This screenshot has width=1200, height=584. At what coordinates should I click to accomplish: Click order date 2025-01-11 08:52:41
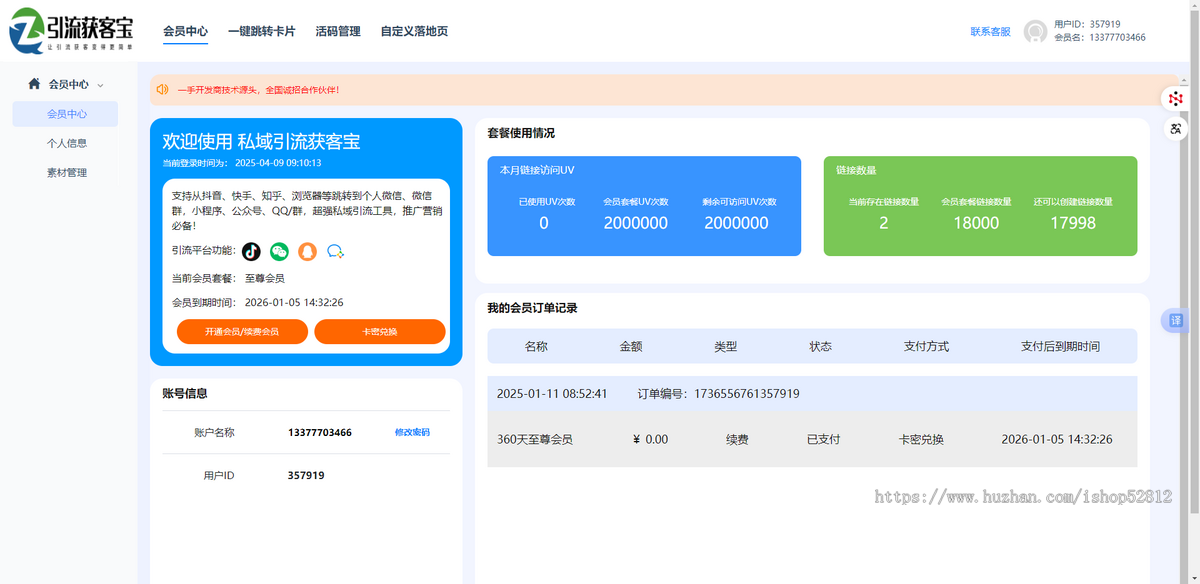tap(552, 394)
